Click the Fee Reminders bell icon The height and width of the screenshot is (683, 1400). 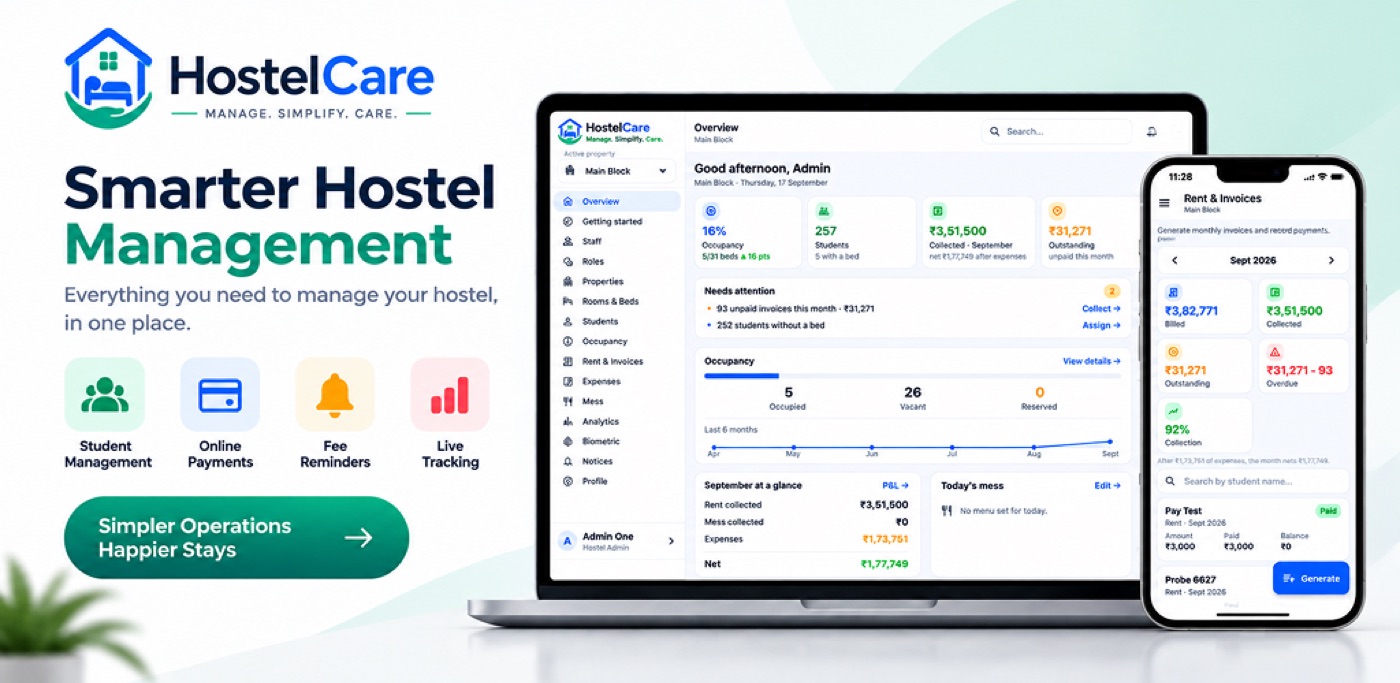[335, 394]
